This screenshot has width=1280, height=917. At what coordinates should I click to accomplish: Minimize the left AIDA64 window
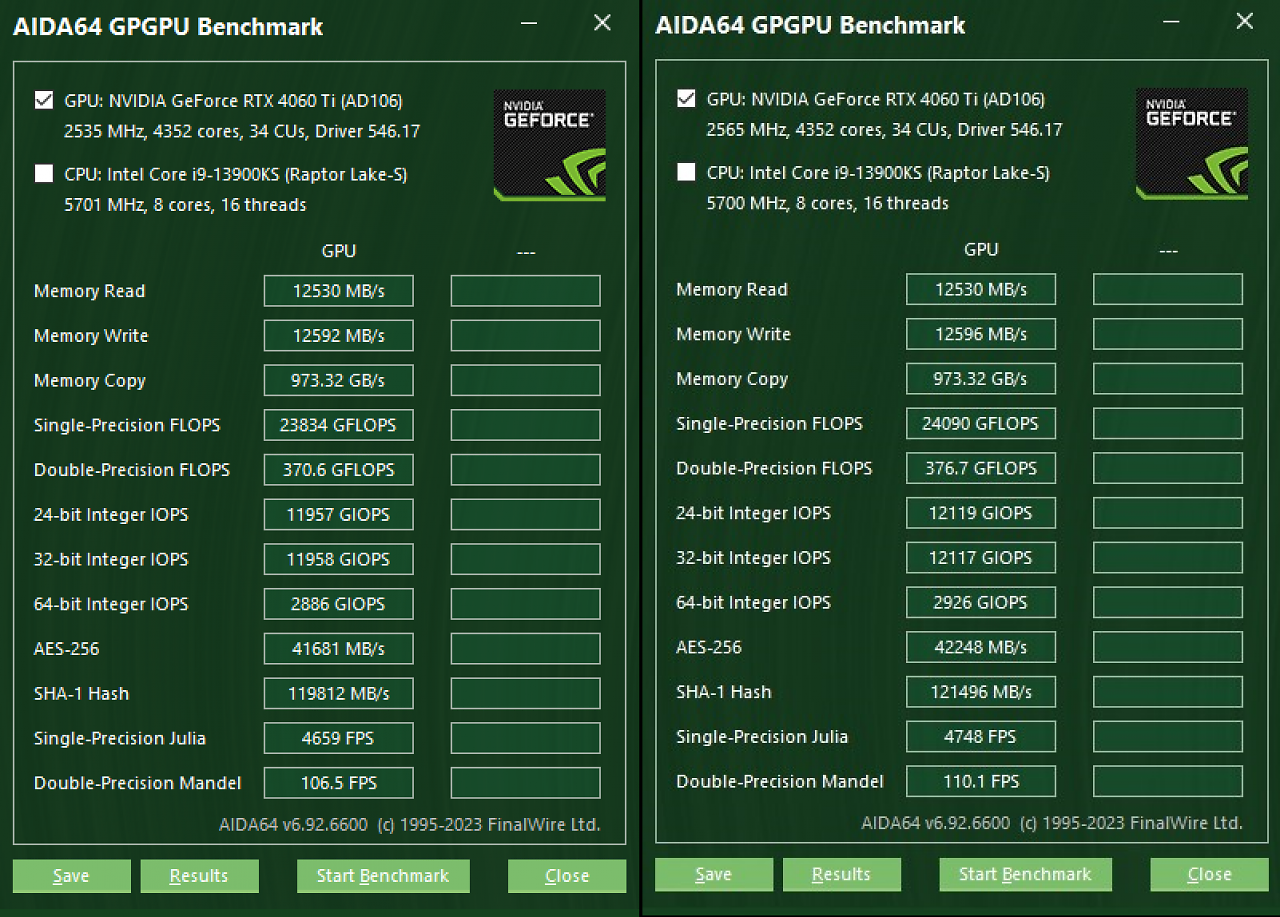click(528, 23)
